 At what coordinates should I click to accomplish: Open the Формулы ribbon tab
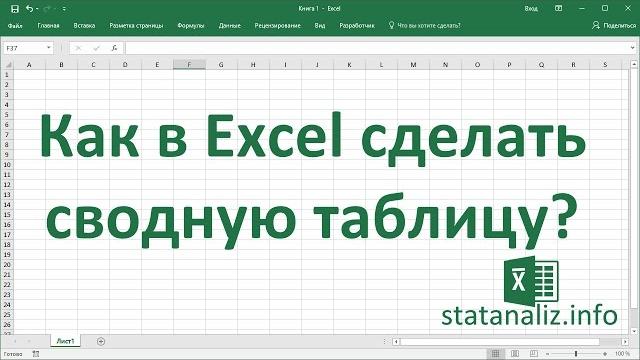click(191, 26)
